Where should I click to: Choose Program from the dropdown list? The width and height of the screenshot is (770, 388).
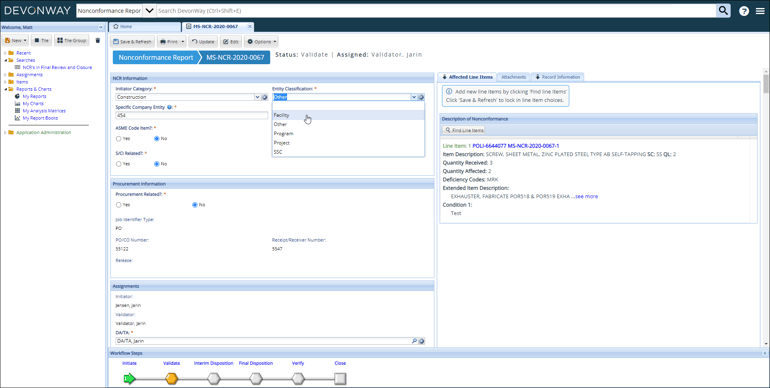pos(348,134)
